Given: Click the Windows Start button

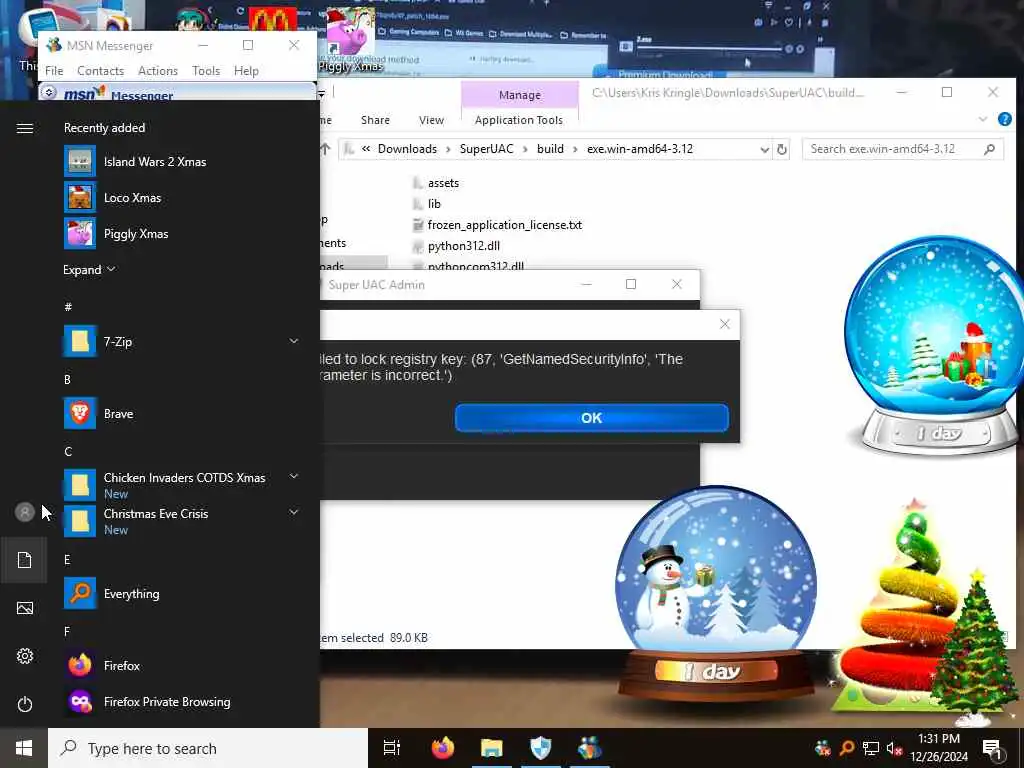Looking at the screenshot, I should [24, 748].
